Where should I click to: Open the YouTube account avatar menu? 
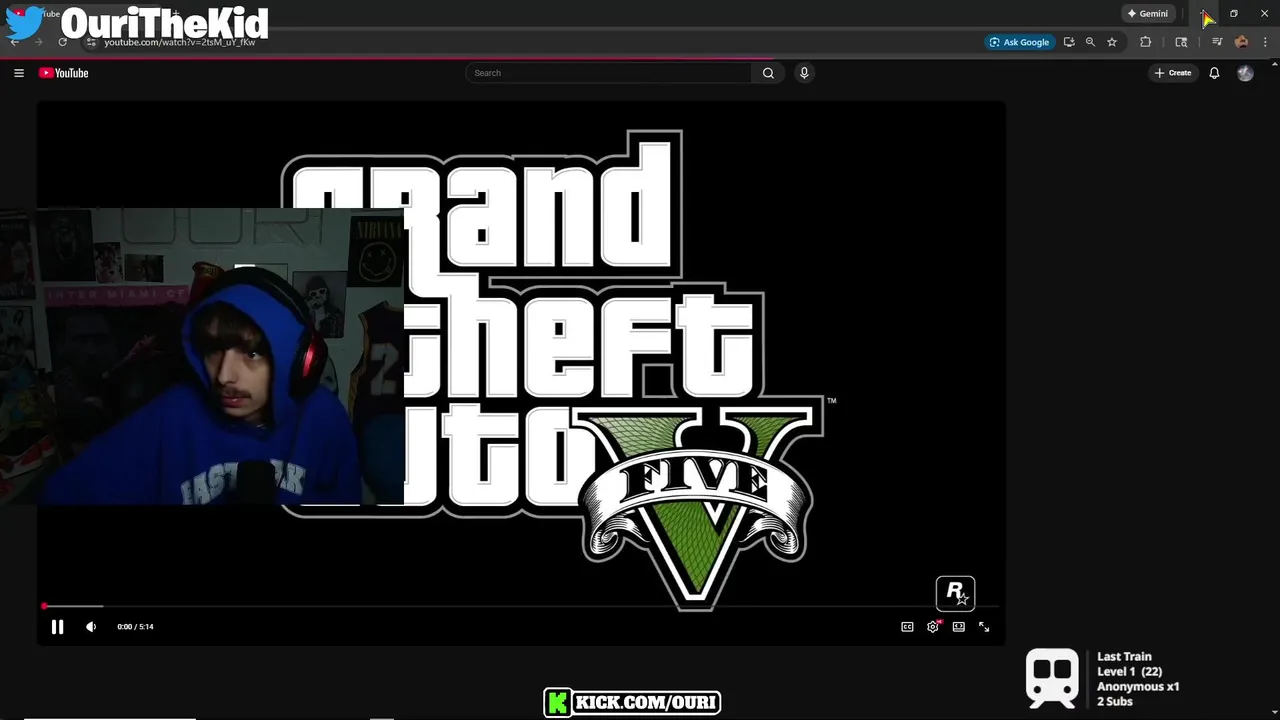tap(1245, 73)
